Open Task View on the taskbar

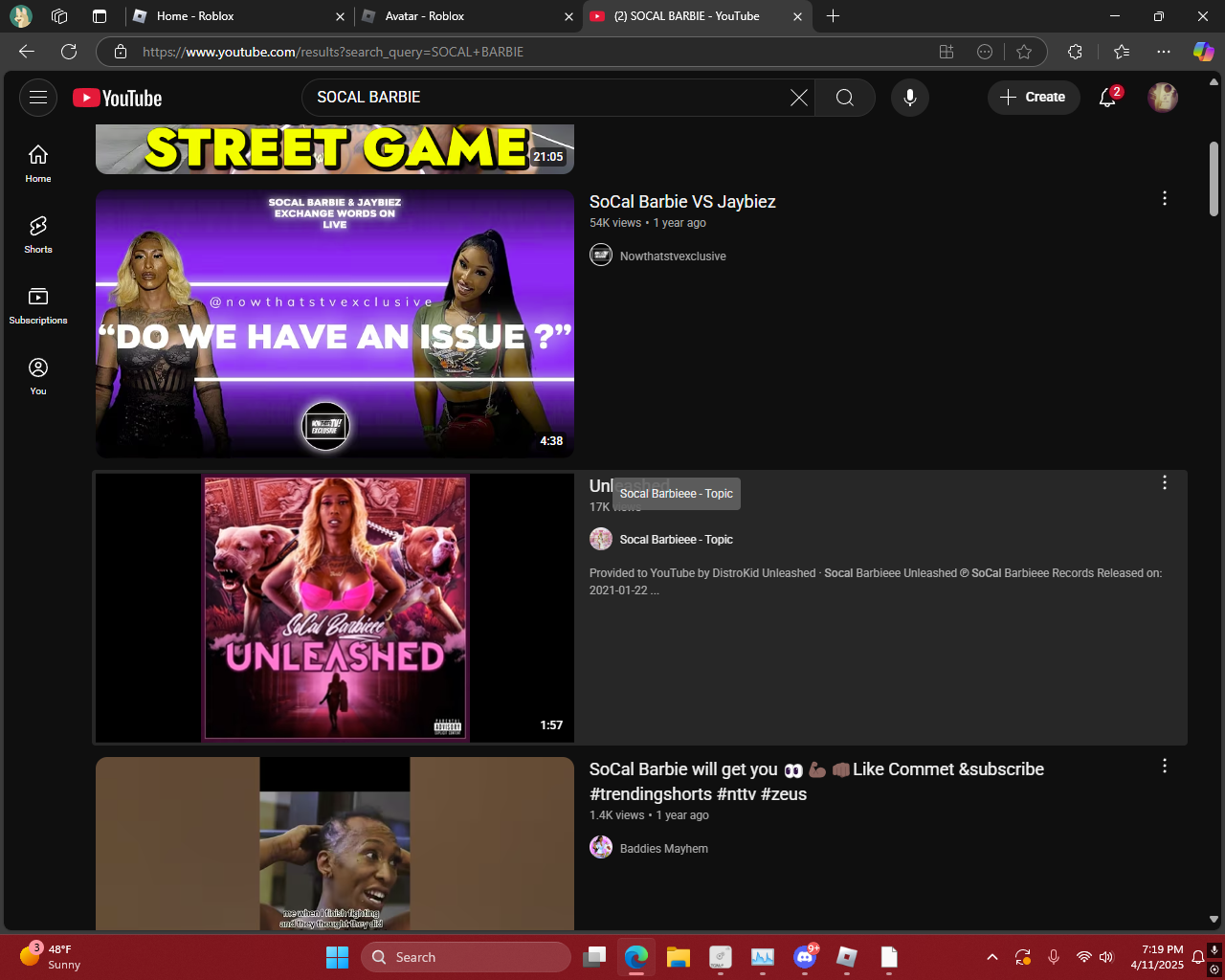594,957
